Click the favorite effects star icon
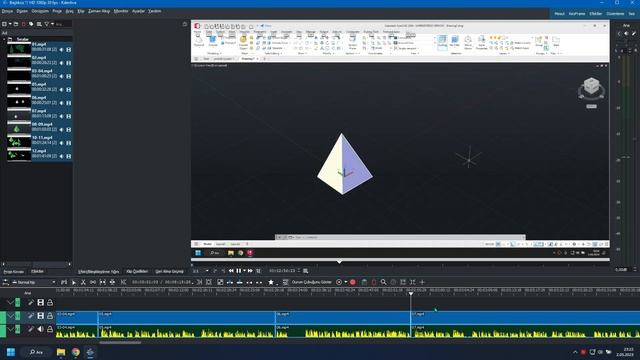Screen dimensions: 640x360 pyautogui.click(x=271, y=282)
